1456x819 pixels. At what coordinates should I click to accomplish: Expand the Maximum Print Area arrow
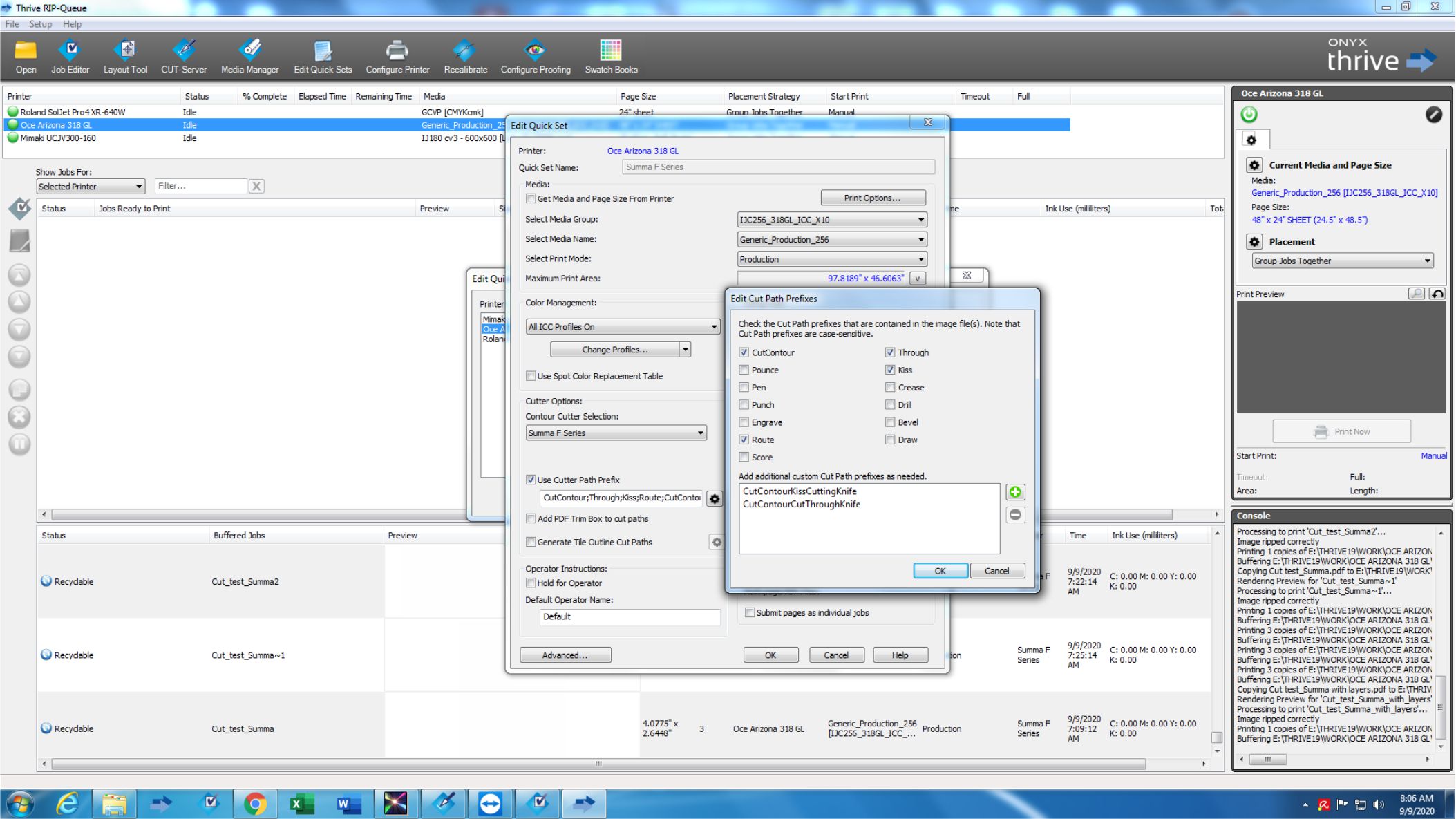tap(918, 279)
